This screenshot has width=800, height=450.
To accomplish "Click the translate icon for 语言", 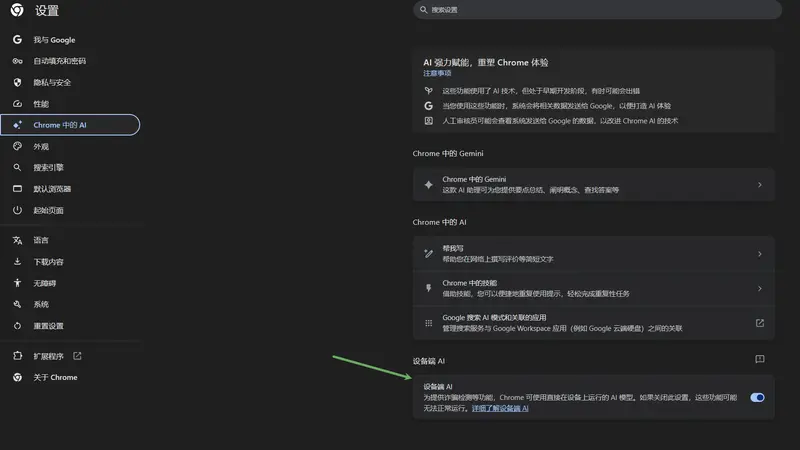I will tap(17, 240).
